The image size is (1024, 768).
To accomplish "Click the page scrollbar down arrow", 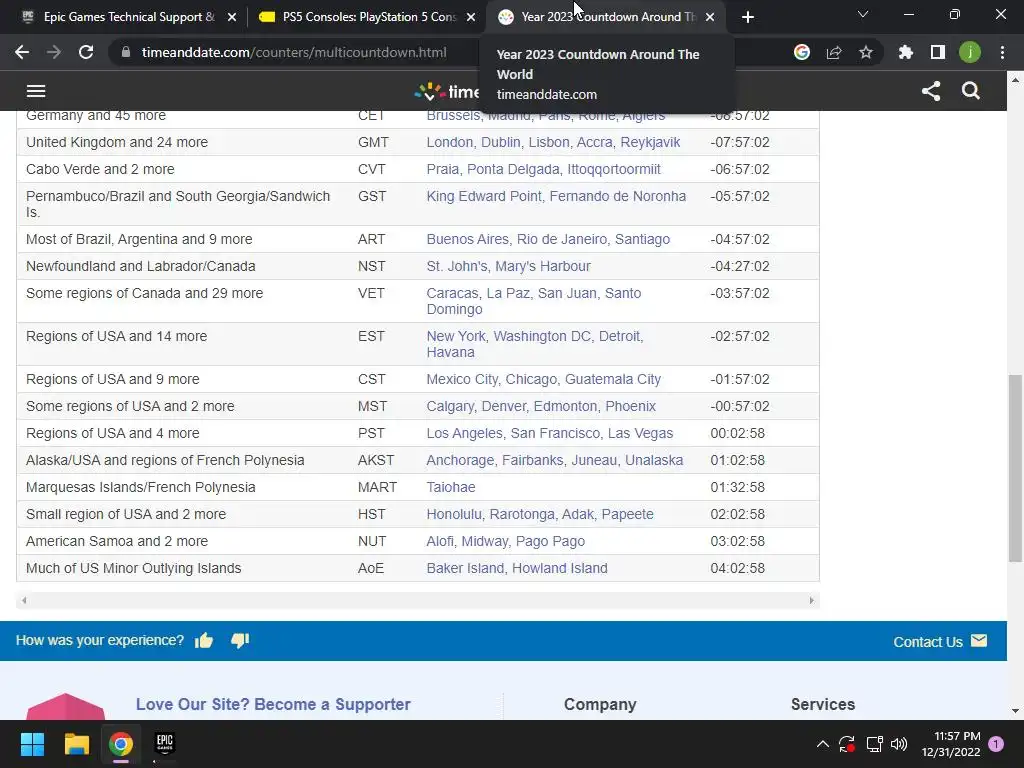I will point(1015,711).
